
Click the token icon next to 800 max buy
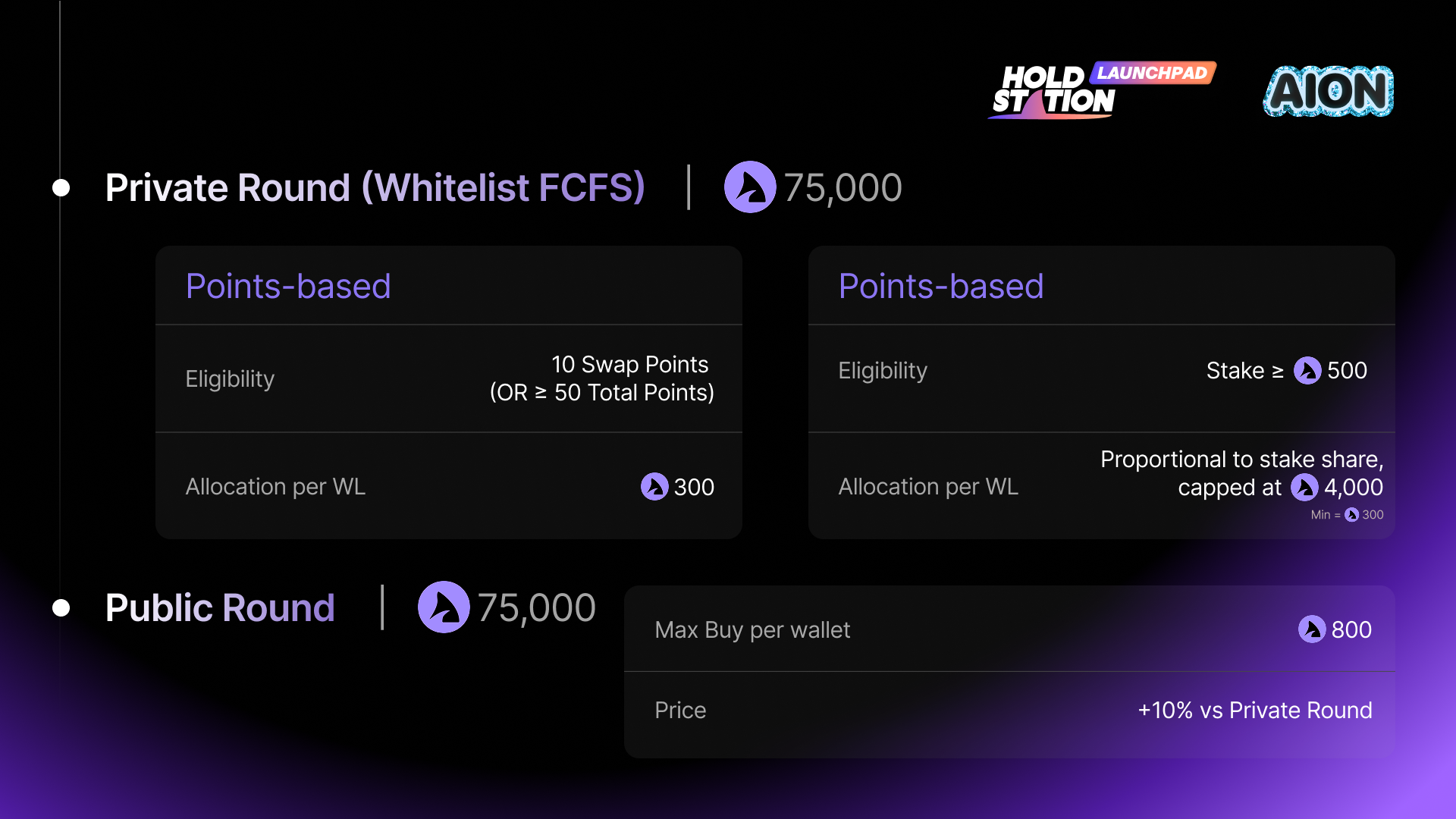tap(1312, 629)
